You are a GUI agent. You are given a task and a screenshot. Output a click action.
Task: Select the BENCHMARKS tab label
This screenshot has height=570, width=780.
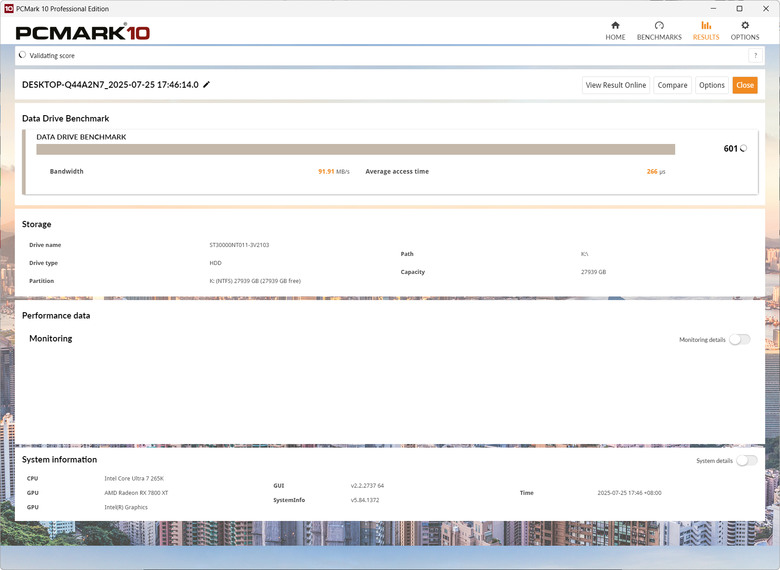tap(659, 37)
